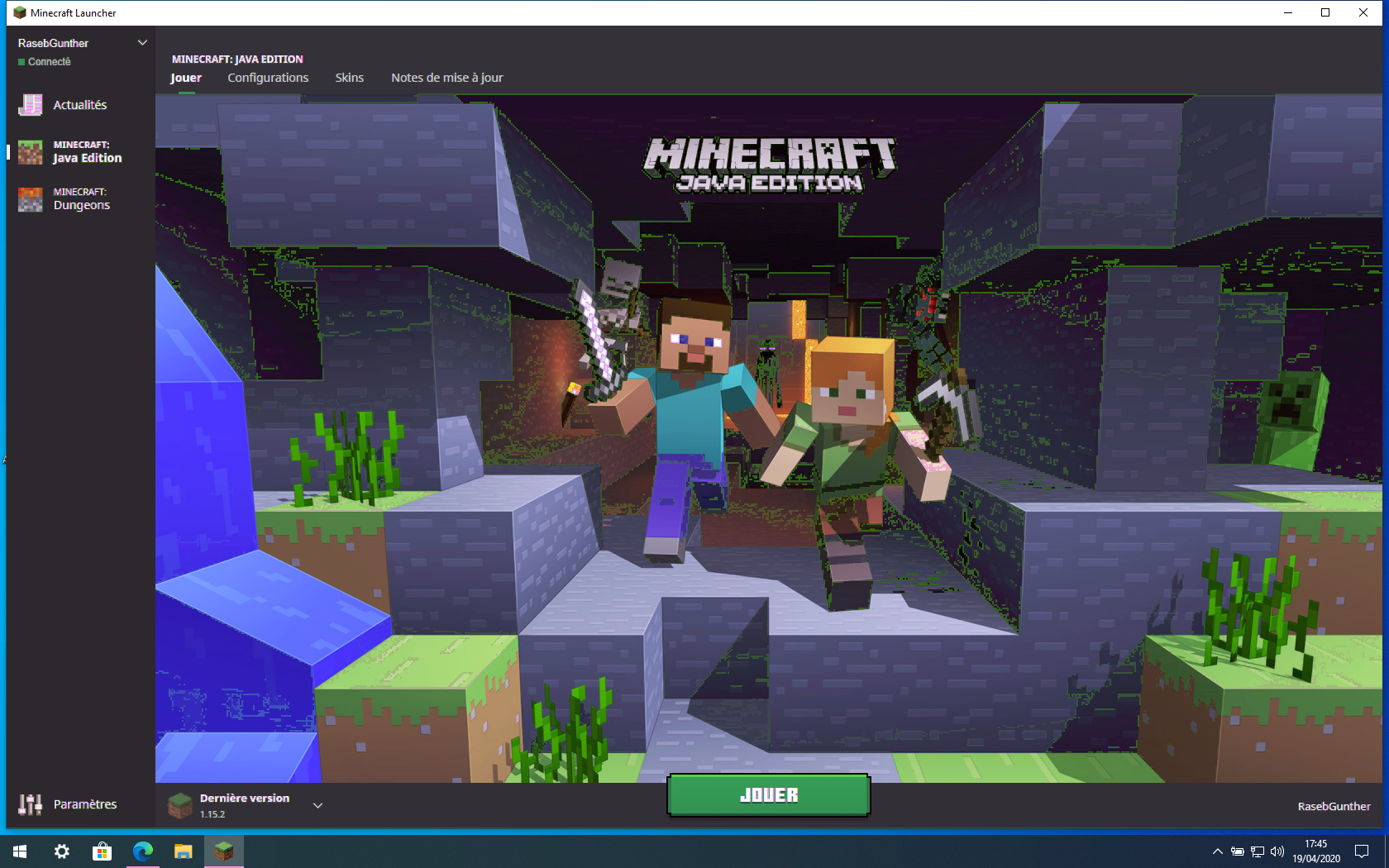Open File Explorer from the taskbar

tap(184, 851)
